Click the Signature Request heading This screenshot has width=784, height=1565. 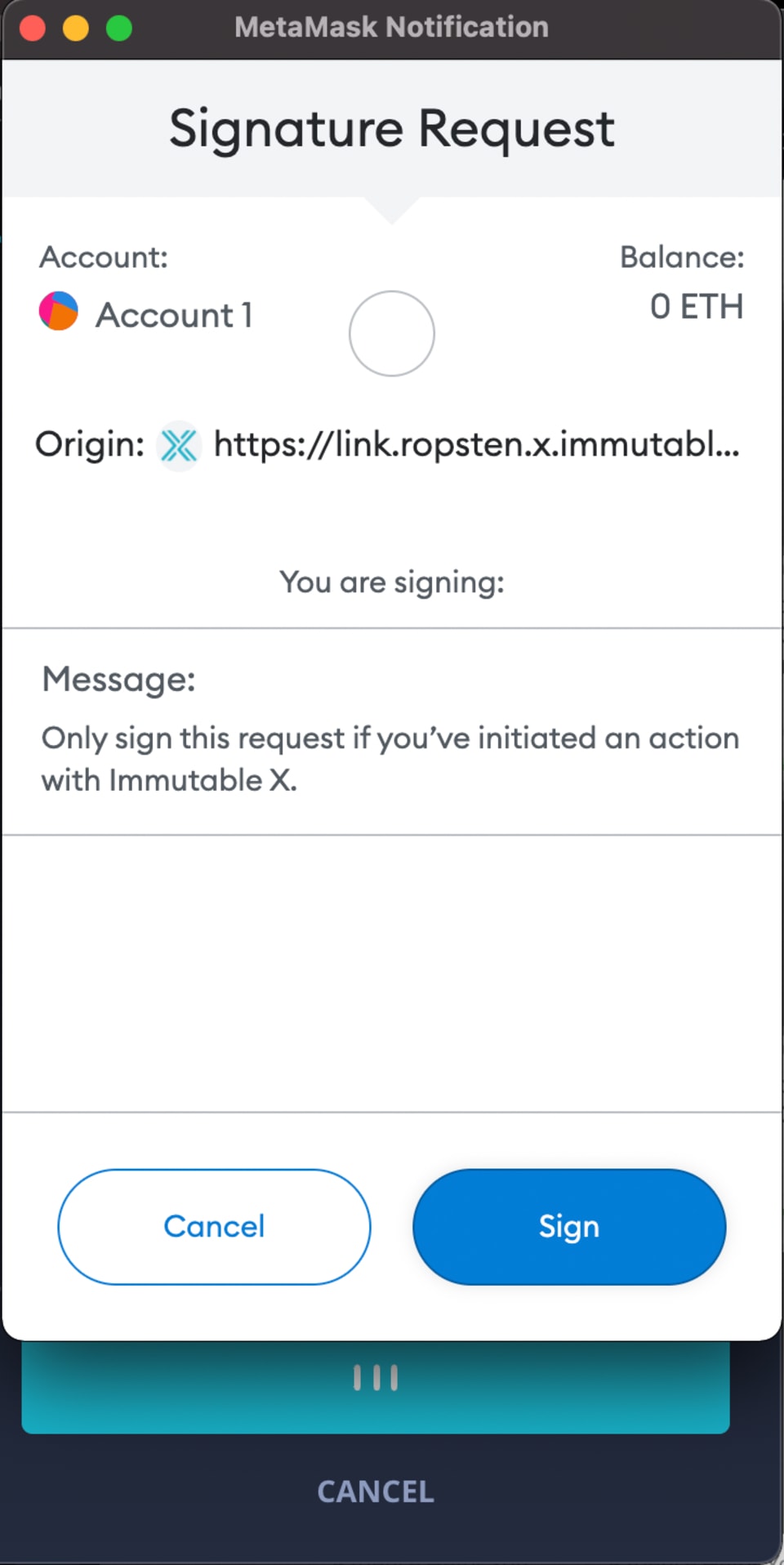pyautogui.click(x=392, y=129)
